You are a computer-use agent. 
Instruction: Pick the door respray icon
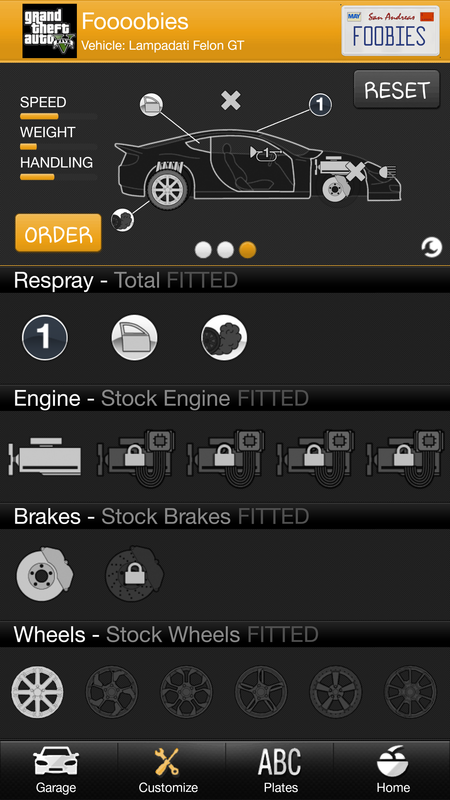pyautogui.click(x=135, y=337)
